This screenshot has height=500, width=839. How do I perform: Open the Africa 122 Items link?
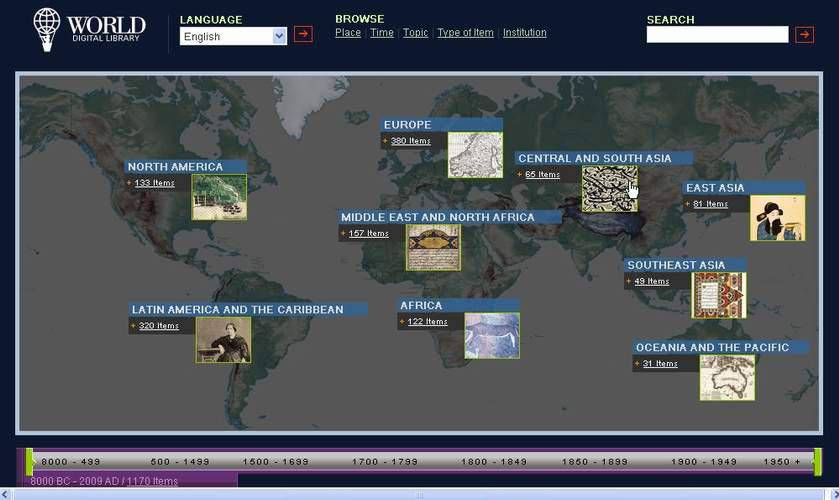point(427,321)
